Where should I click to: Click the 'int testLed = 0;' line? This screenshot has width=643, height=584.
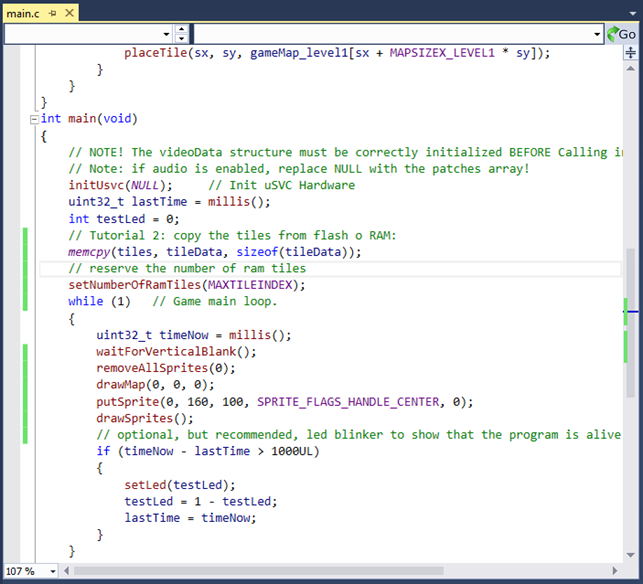click(x=124, y=219)
